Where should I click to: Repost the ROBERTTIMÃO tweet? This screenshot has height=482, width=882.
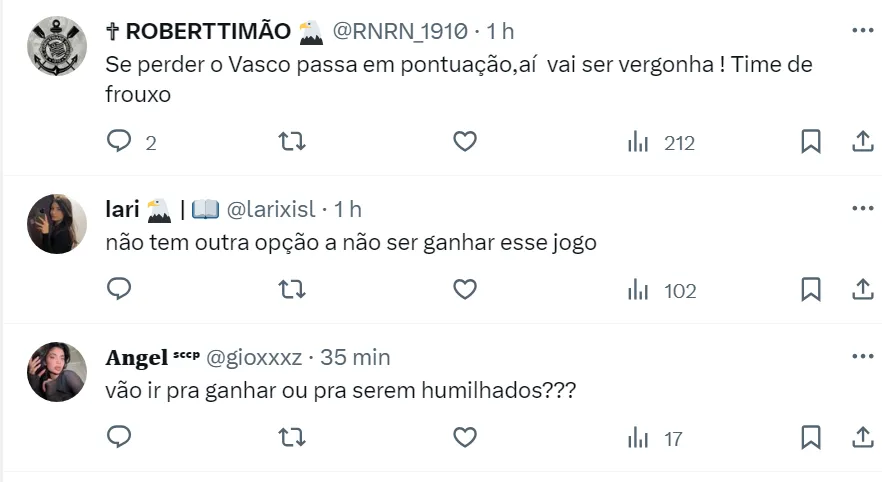(291, 142)
